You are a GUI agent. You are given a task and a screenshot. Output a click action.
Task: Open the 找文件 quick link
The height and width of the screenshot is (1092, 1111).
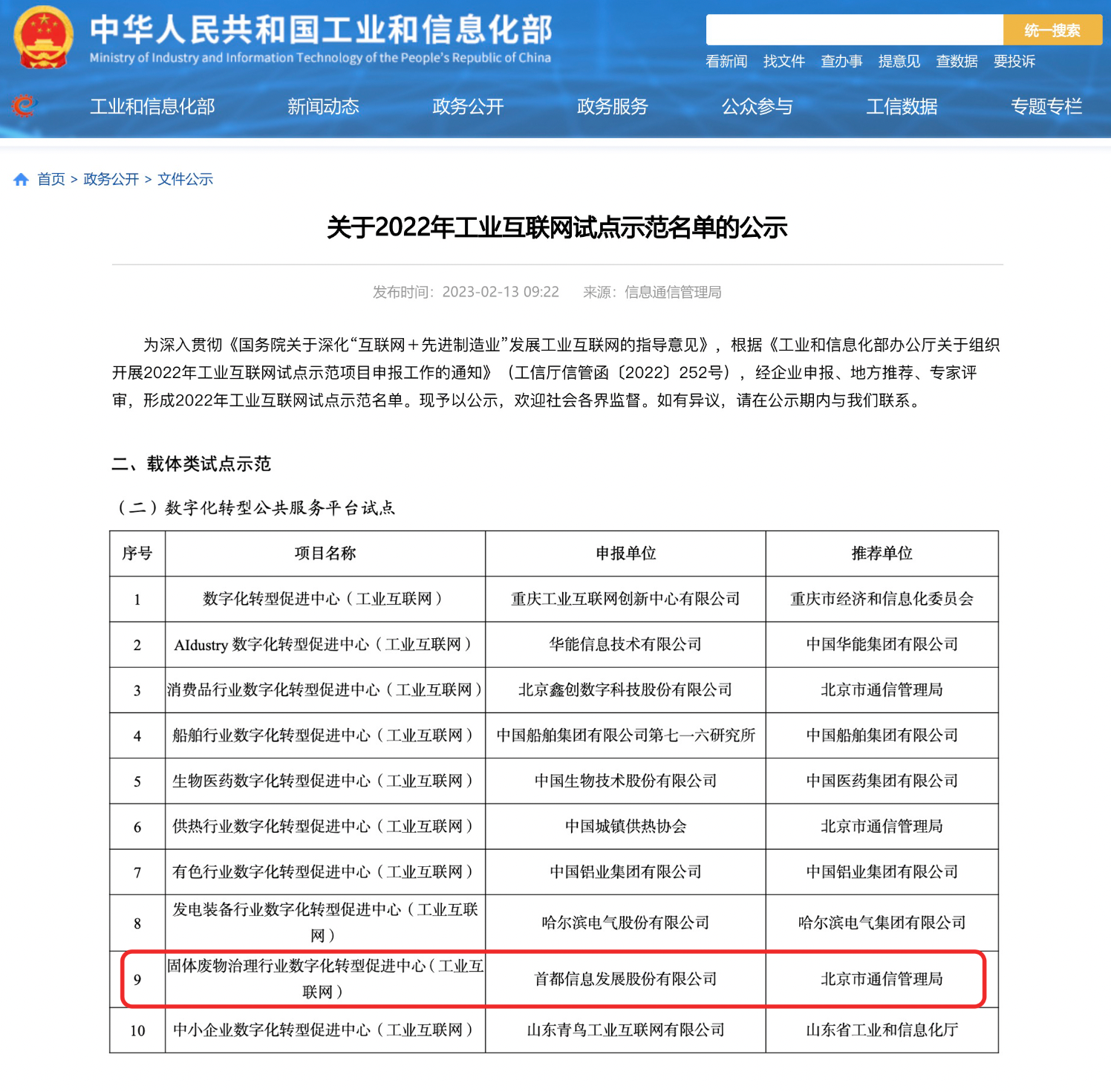coord(784,61)
